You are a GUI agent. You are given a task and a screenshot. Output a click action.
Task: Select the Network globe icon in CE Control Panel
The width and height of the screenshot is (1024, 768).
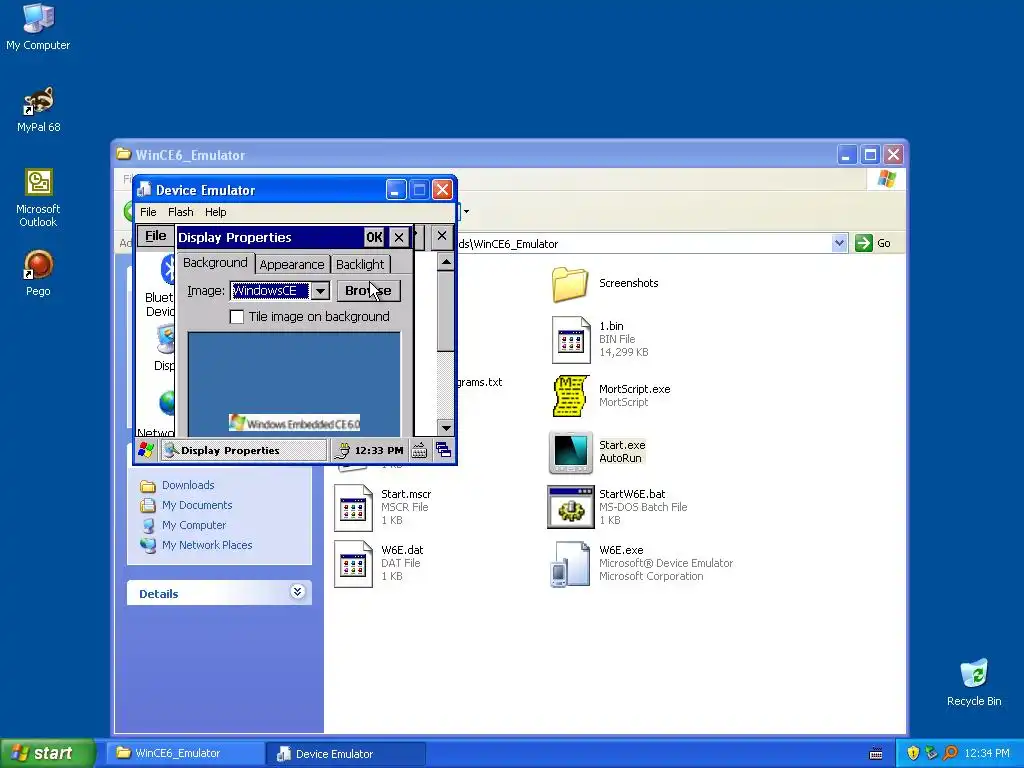(x=167, y=403)
